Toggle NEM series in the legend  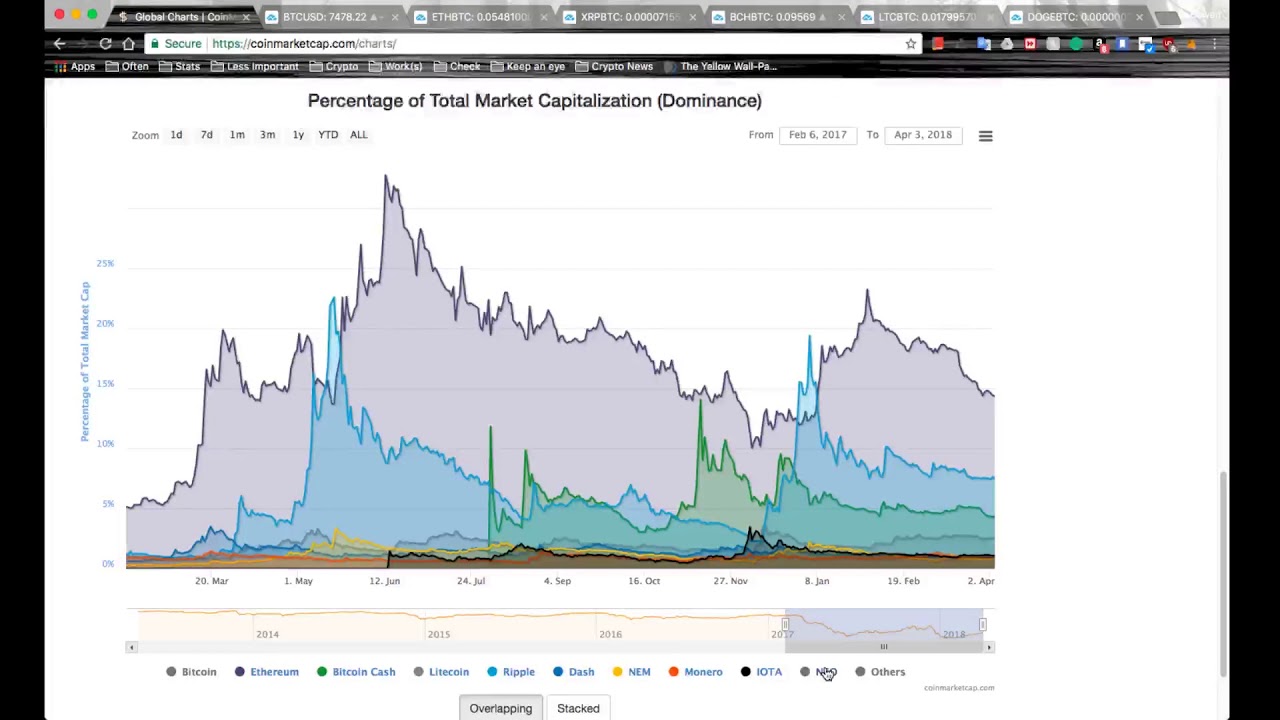[631, 672]
